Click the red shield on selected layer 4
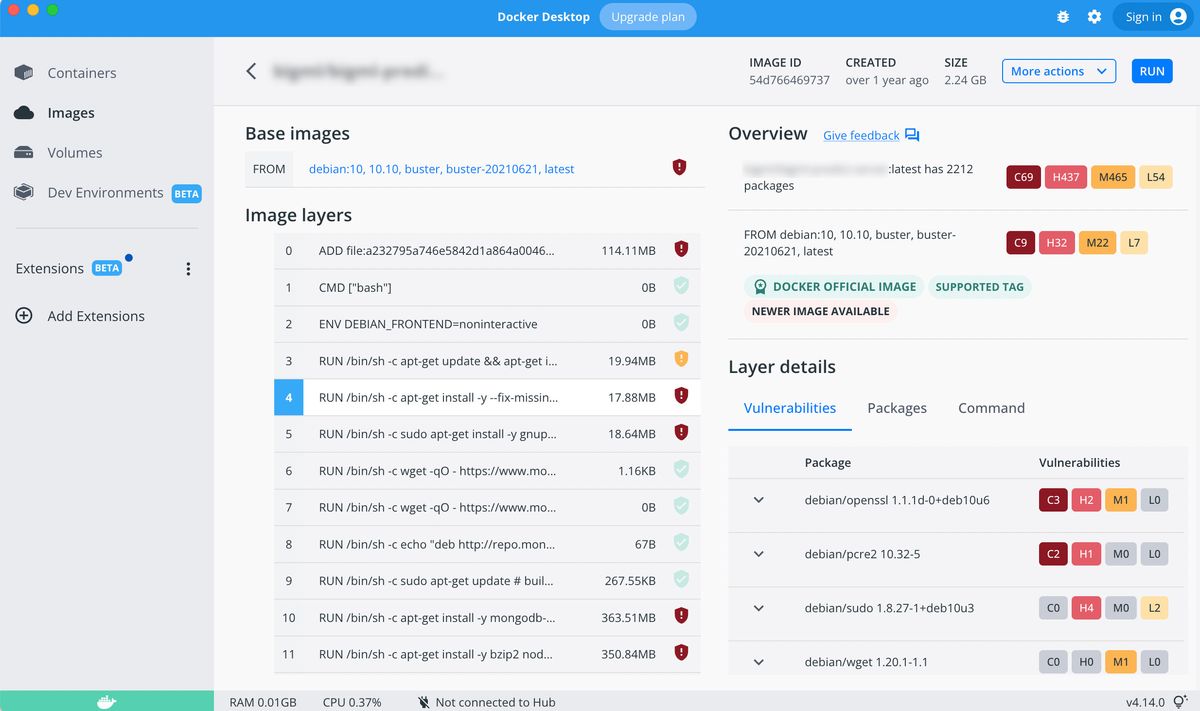 [x=681, y=396]
